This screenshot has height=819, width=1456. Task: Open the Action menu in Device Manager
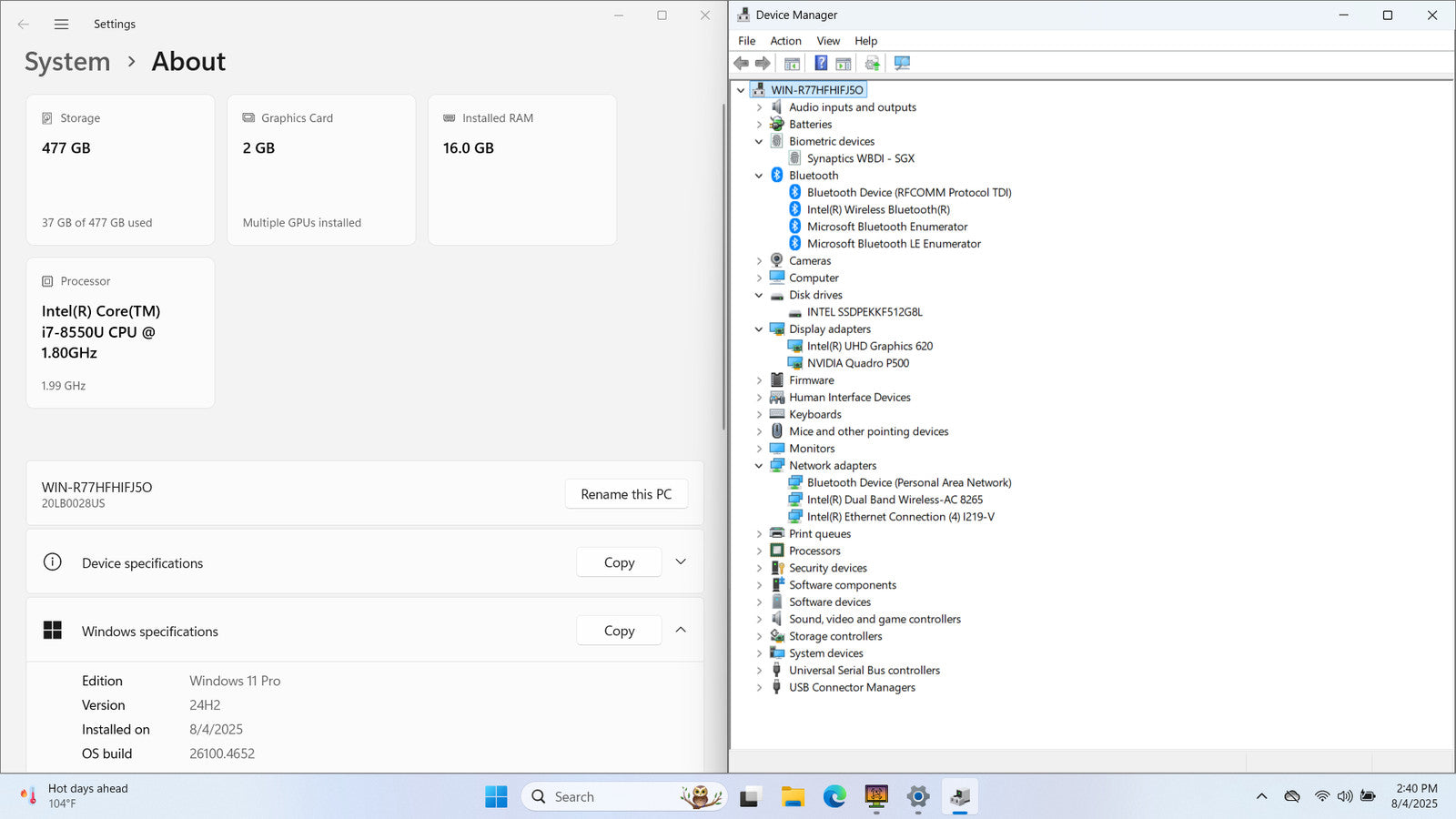click(785, 41)
